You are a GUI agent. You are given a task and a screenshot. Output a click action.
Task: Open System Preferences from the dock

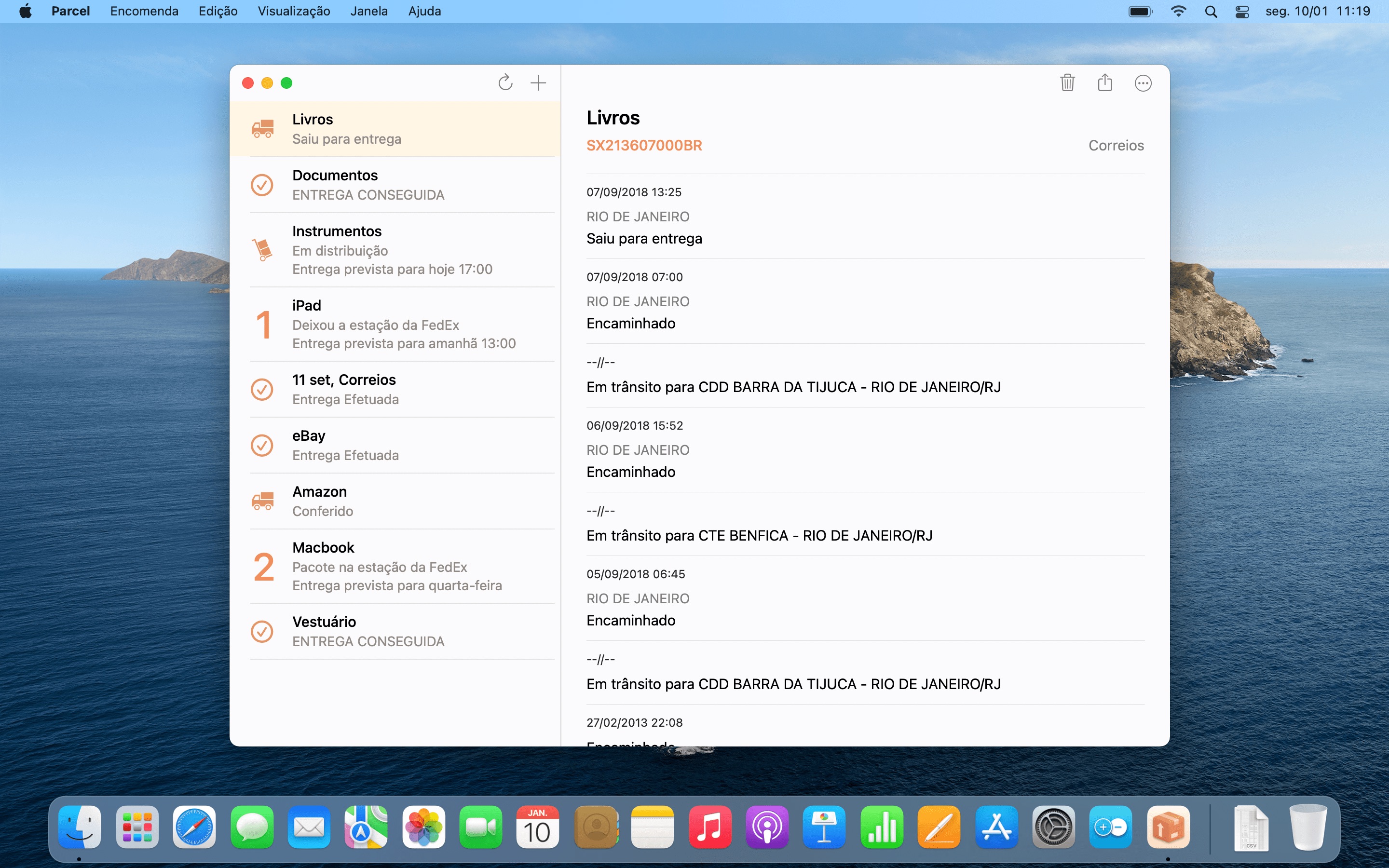coord(1053,827)
